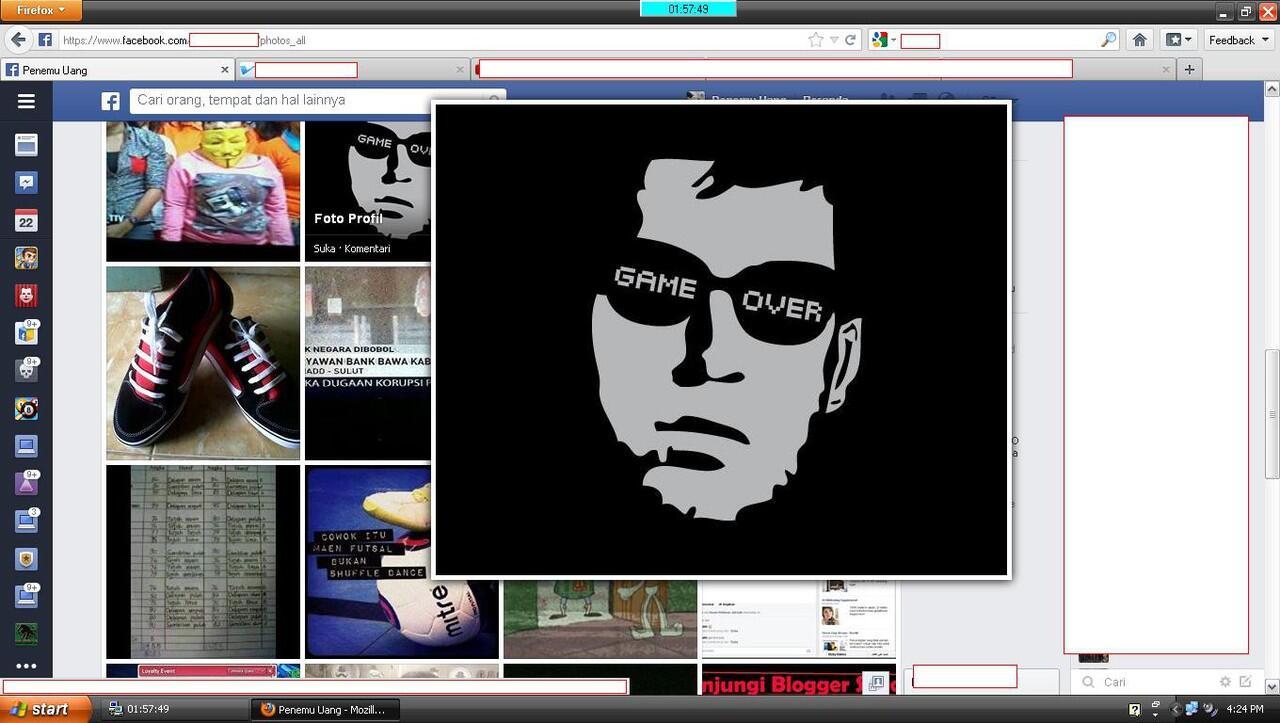
Task: Switch to Penemu Uang browser tab
Action: tap(117, 70)
